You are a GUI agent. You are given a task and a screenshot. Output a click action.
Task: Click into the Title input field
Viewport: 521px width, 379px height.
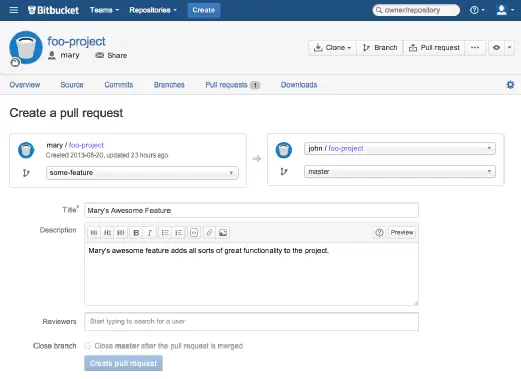pyautogui.click(x=251, y=210)
